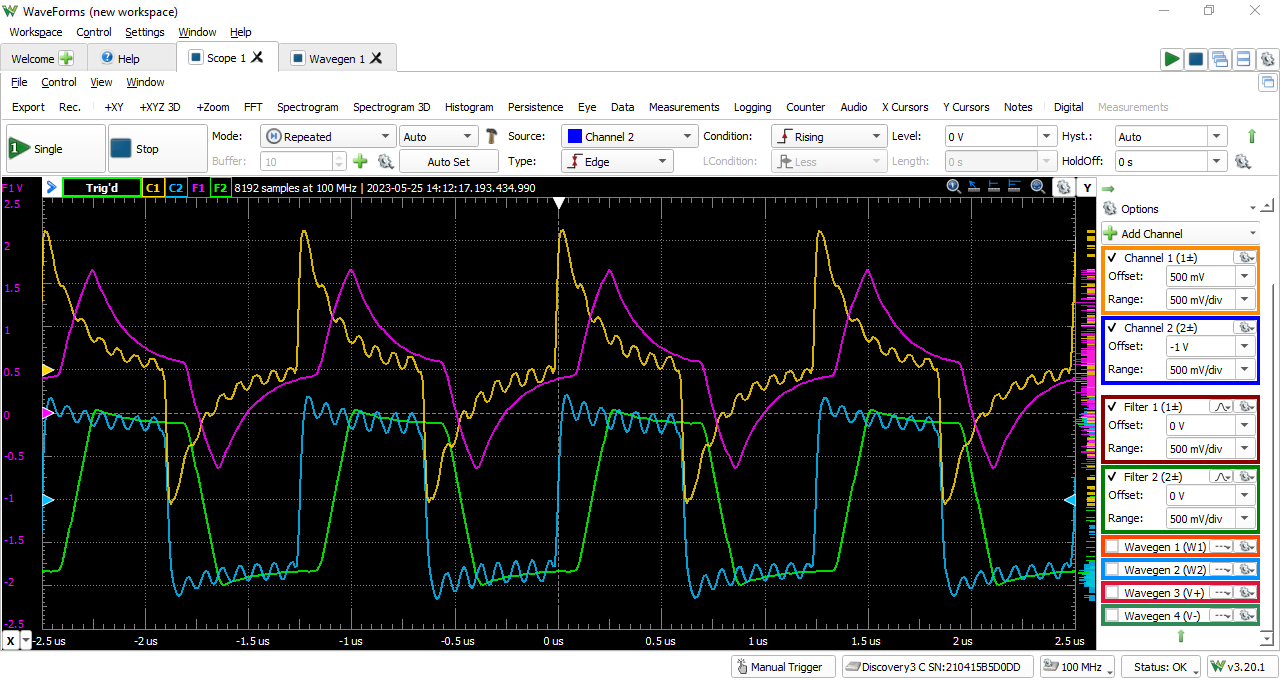This screenshot has height=680, width=1280.
Task: Click the green up arrow beside Hyst. field
Action: click(1251, 136)
